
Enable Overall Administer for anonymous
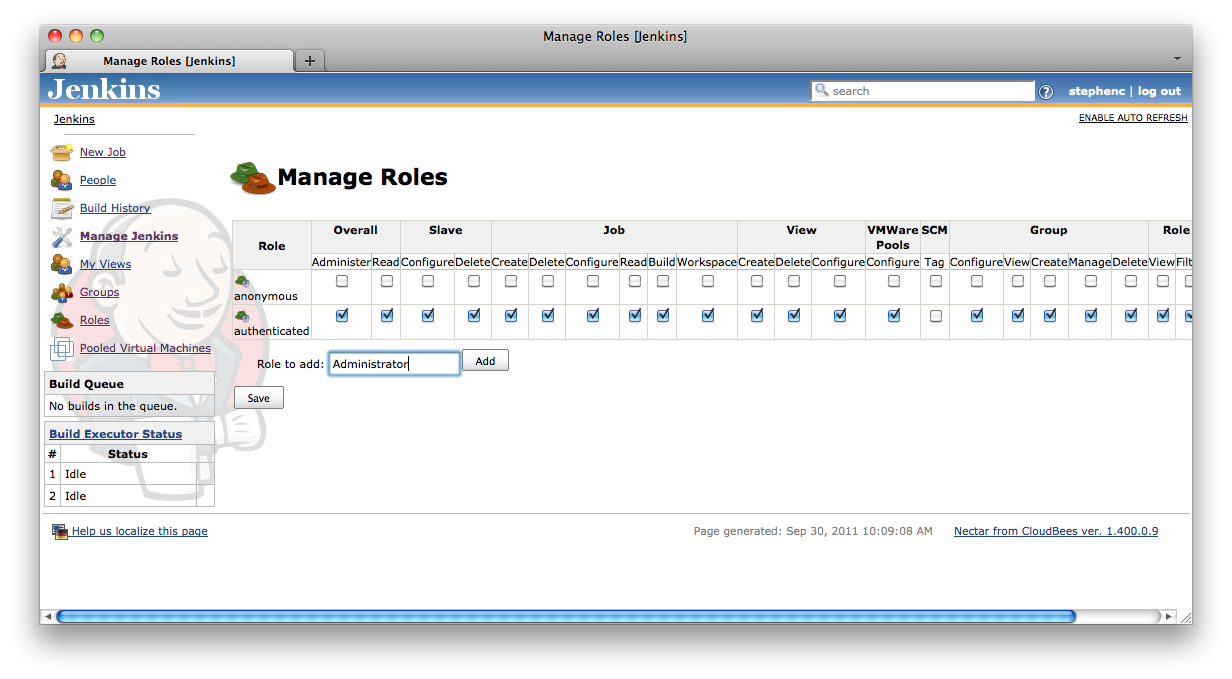point(342,281)
